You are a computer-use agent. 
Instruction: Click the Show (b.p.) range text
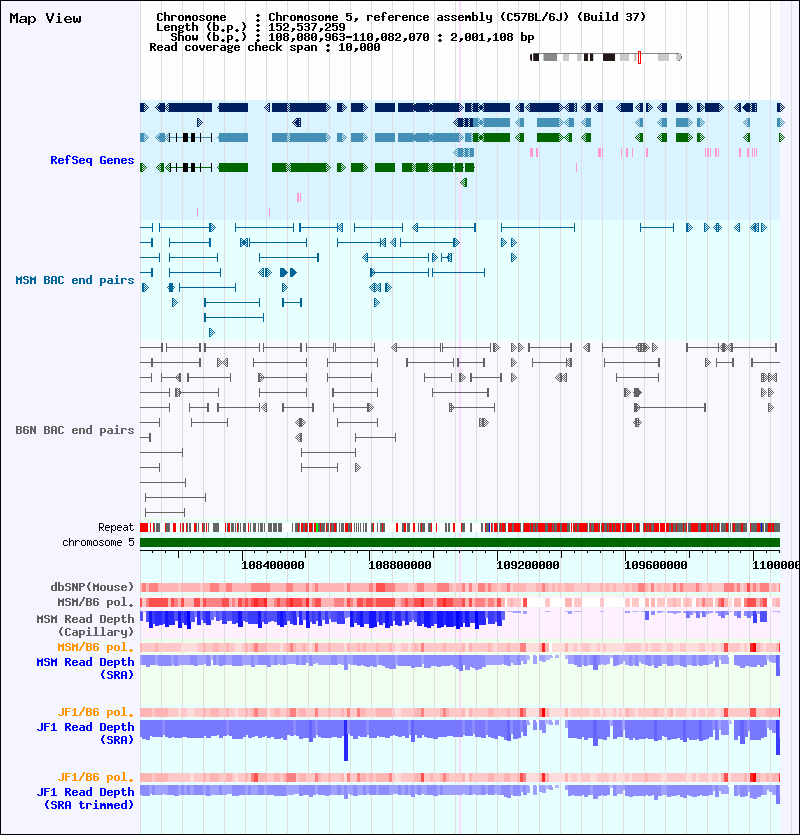[352, 37]
